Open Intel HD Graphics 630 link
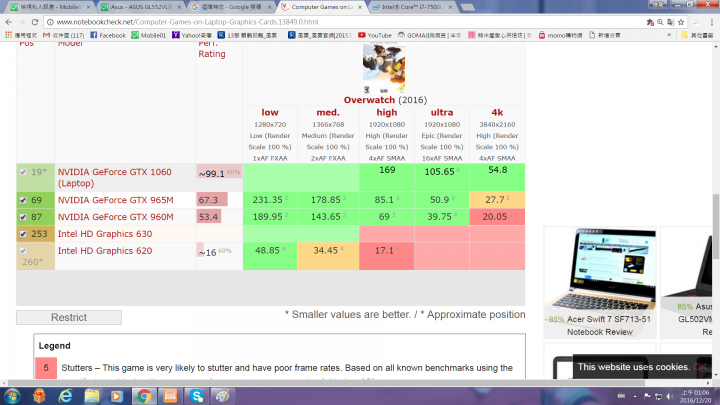The width and height of the screenshot is (720, 405). click(105, 234)
